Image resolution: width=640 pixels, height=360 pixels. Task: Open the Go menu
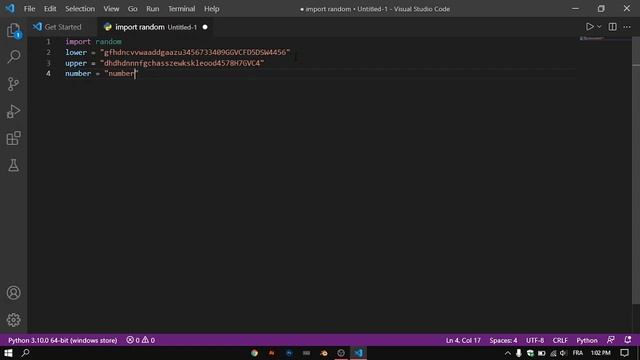tap(133, 9)
